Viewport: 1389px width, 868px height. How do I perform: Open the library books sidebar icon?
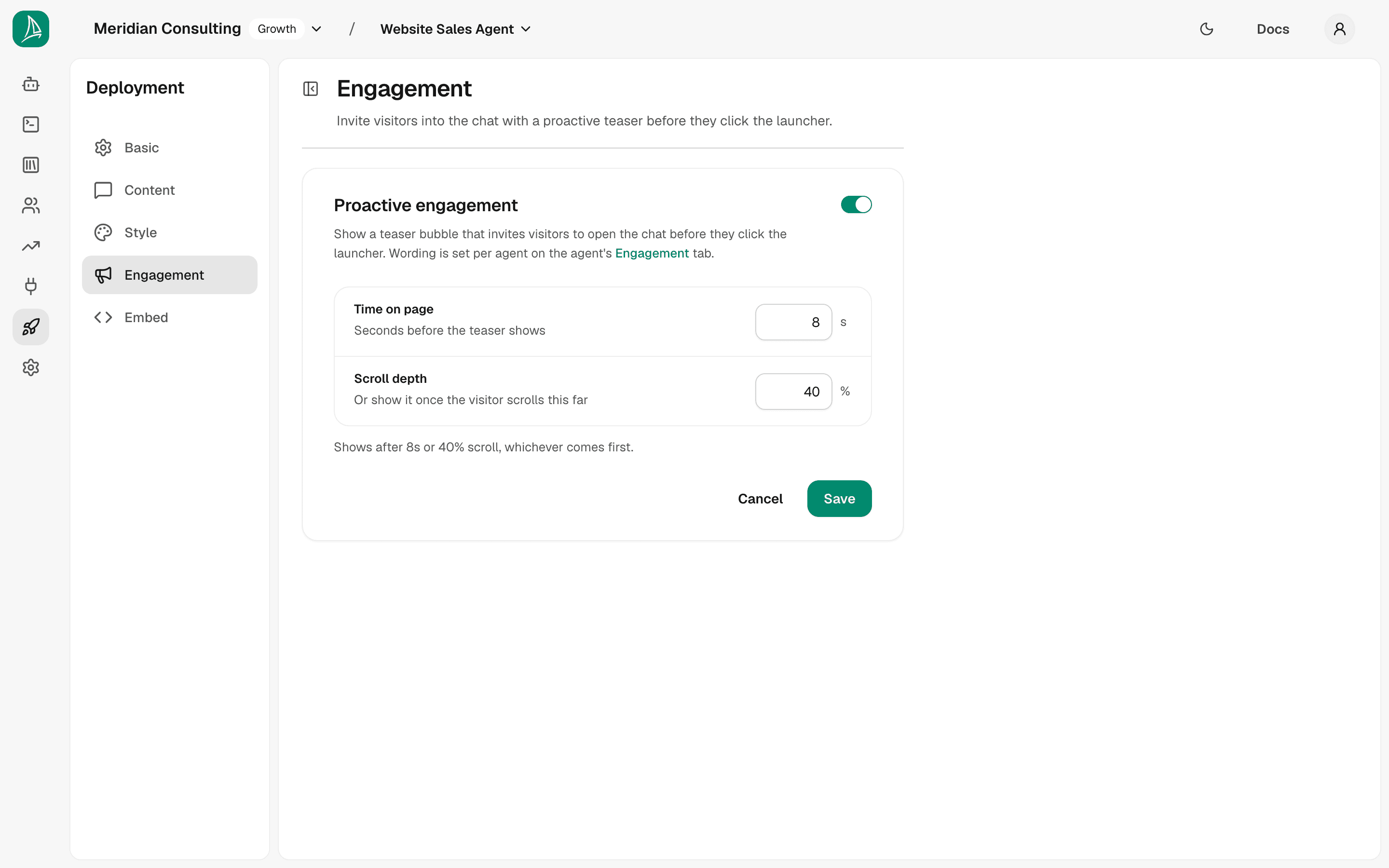(31, 165)
